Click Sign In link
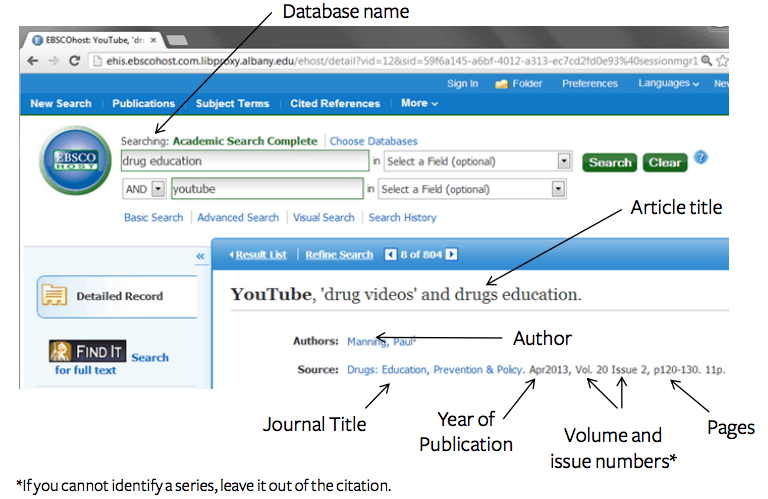Image resolution: width=768 pixels, height=499 pixels. point(462,84)
